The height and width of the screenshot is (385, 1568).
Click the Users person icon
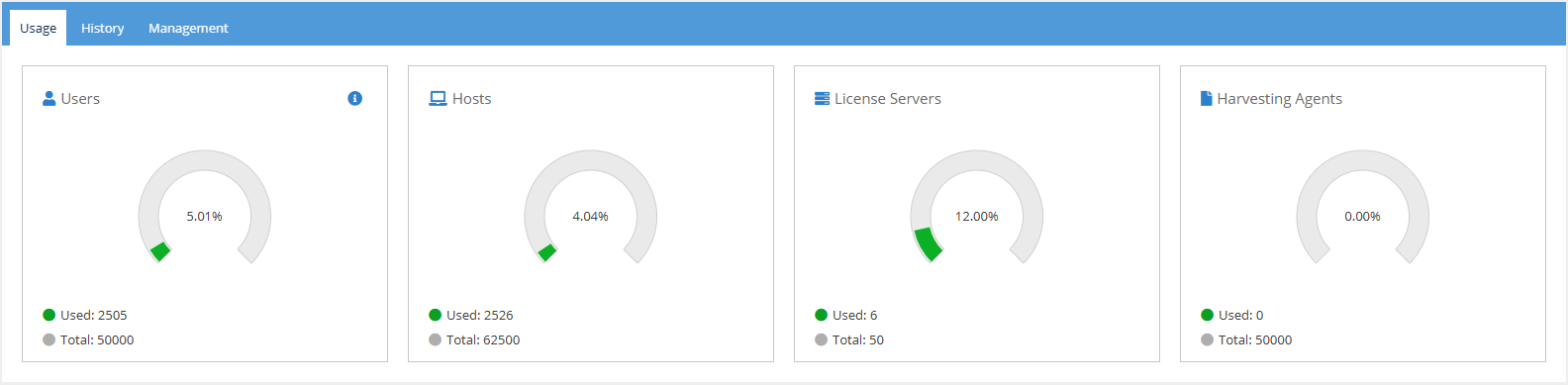click(x=49, y=98)
